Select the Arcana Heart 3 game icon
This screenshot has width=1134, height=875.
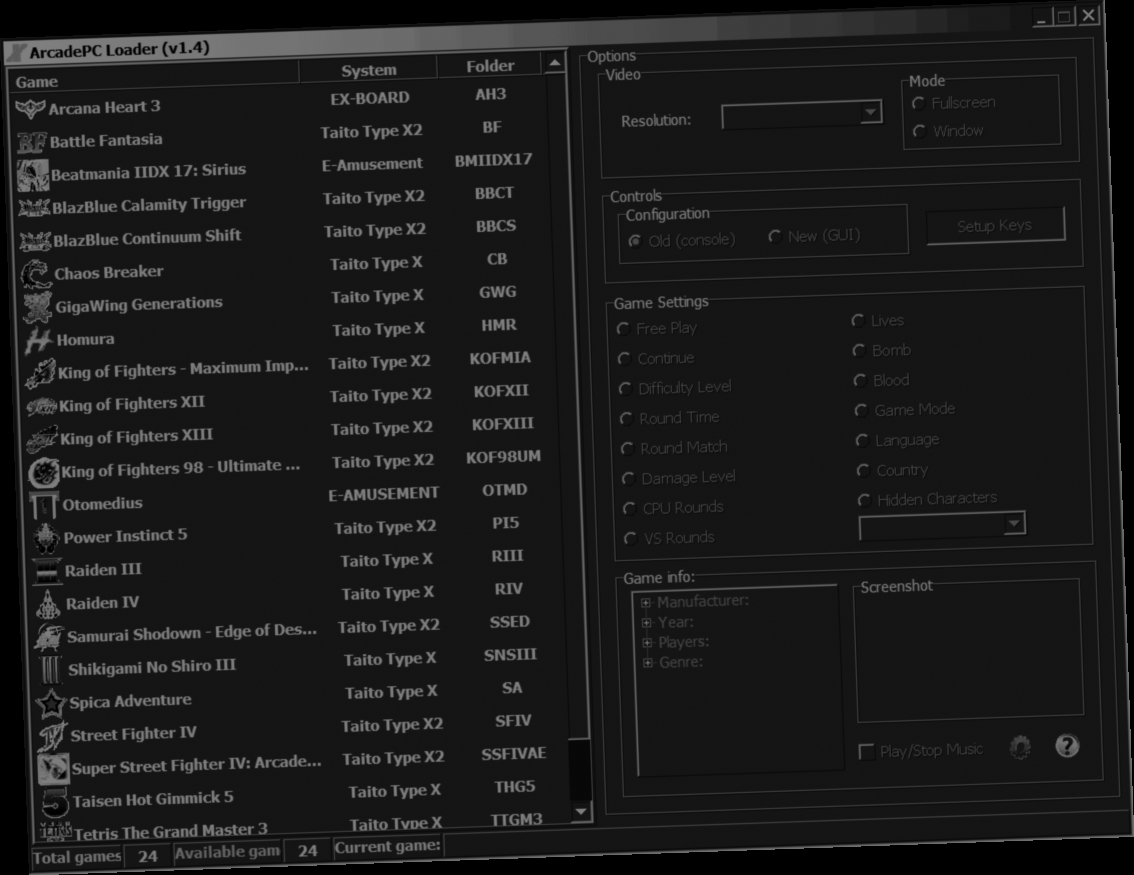[30, 109]
